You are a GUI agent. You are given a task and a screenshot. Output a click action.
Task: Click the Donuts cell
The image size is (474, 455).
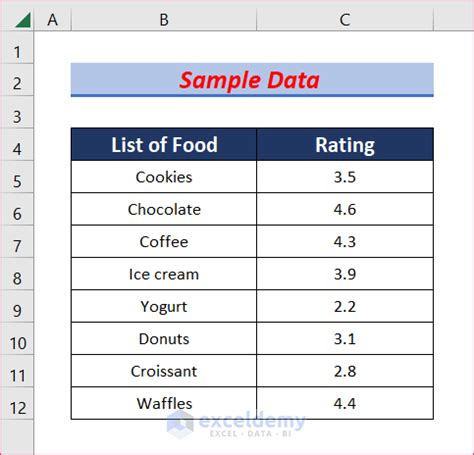point(164,338)
